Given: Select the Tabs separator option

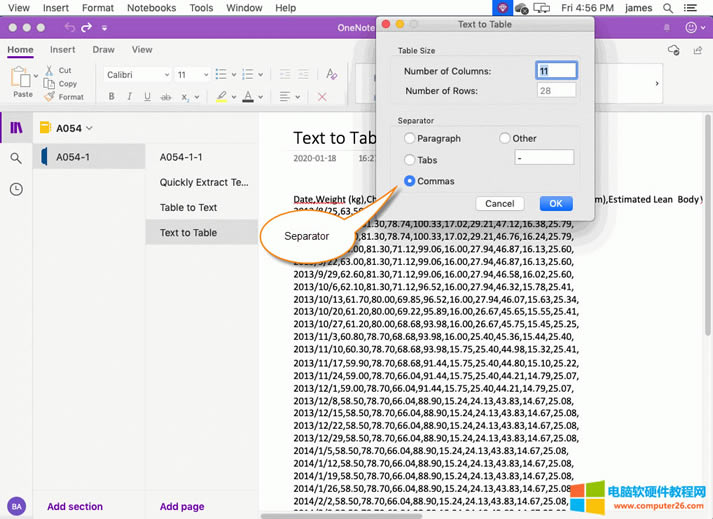Looking at the screenshot, I should point(409,160).
